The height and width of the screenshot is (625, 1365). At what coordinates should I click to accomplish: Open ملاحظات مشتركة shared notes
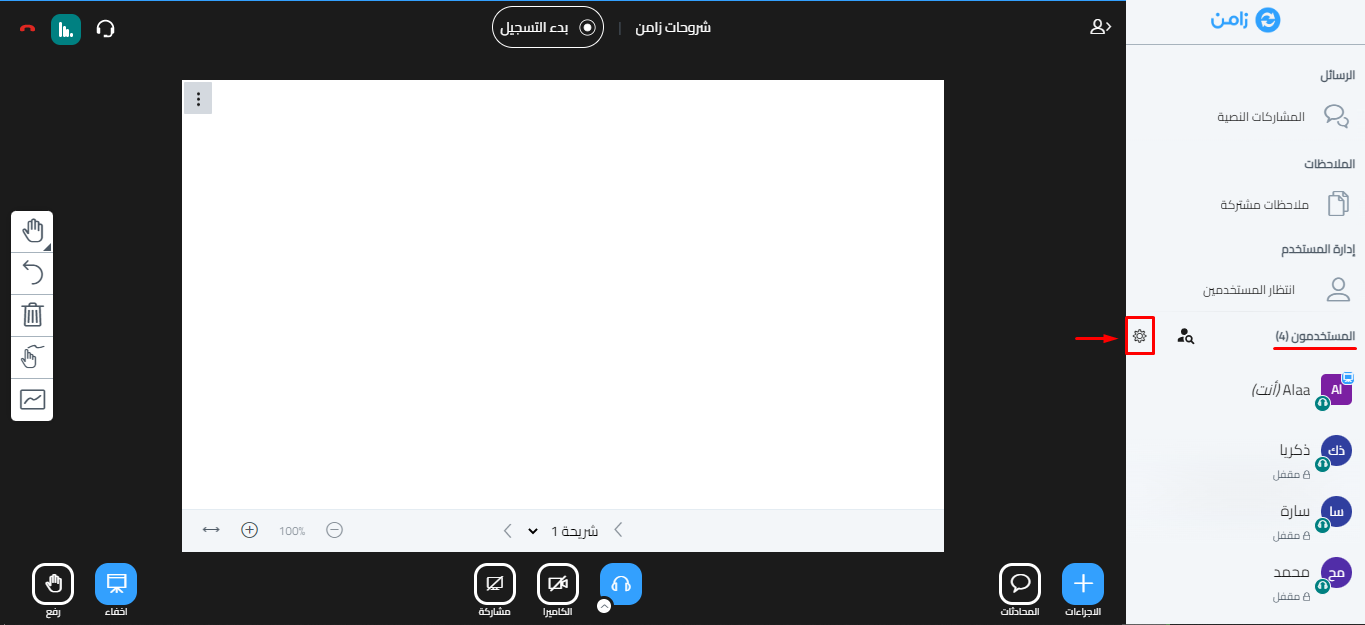pyautogui.click(x=1283, y=204)
